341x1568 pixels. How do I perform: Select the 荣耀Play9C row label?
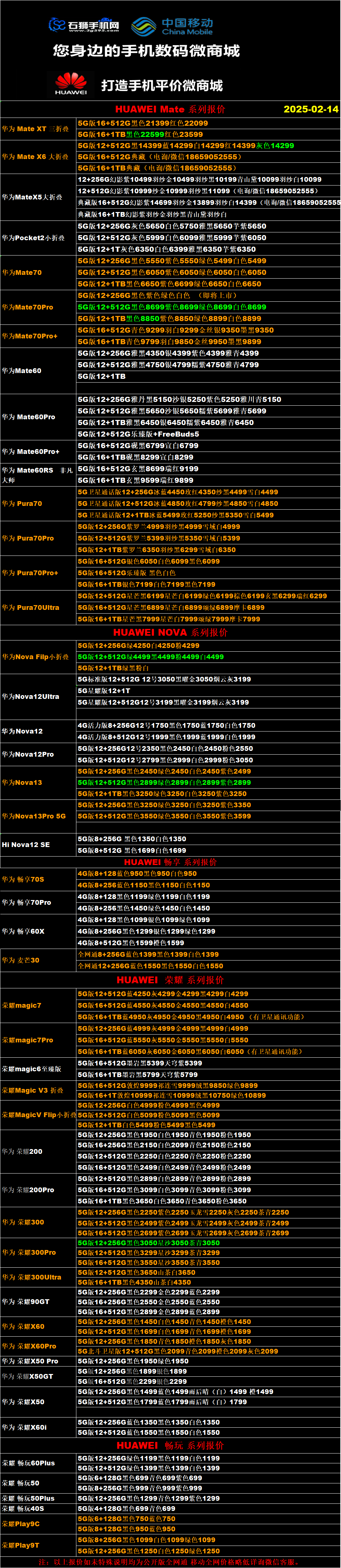[x=21, y=1524]
